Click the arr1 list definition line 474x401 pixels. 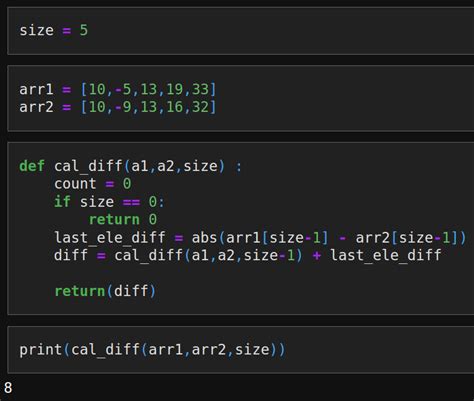pos(118,89)
